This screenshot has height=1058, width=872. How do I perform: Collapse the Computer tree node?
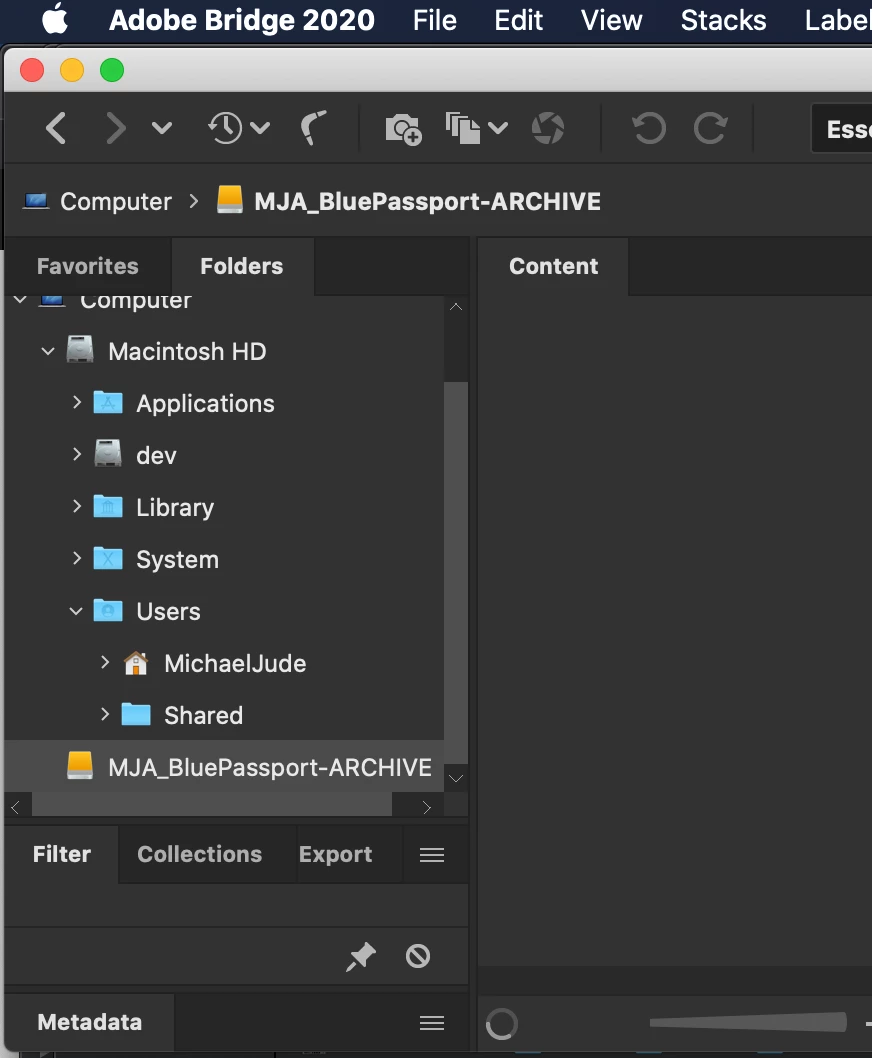pyautogui.click(x=21, y=299)
